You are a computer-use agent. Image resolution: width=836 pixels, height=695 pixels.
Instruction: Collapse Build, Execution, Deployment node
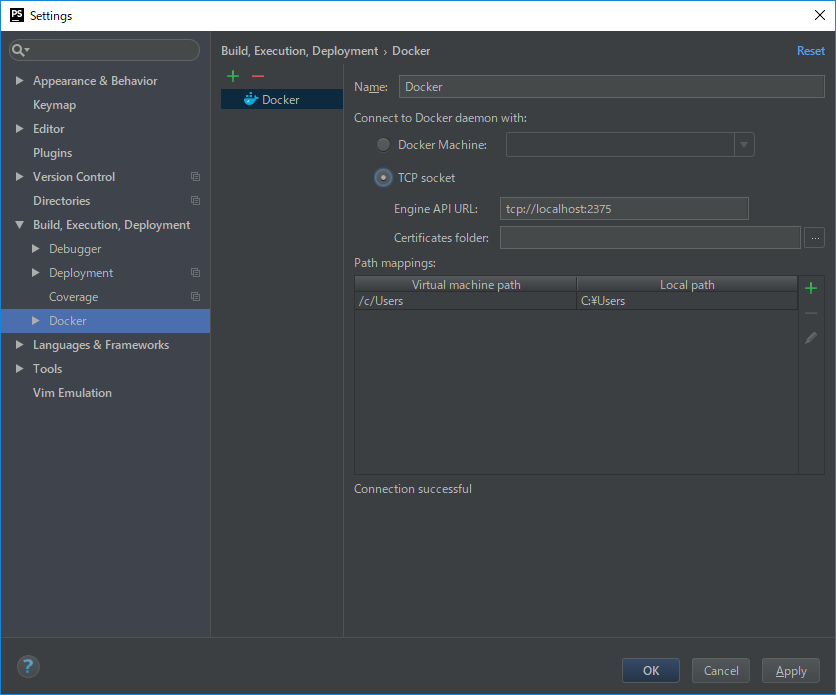coord(20,225)
